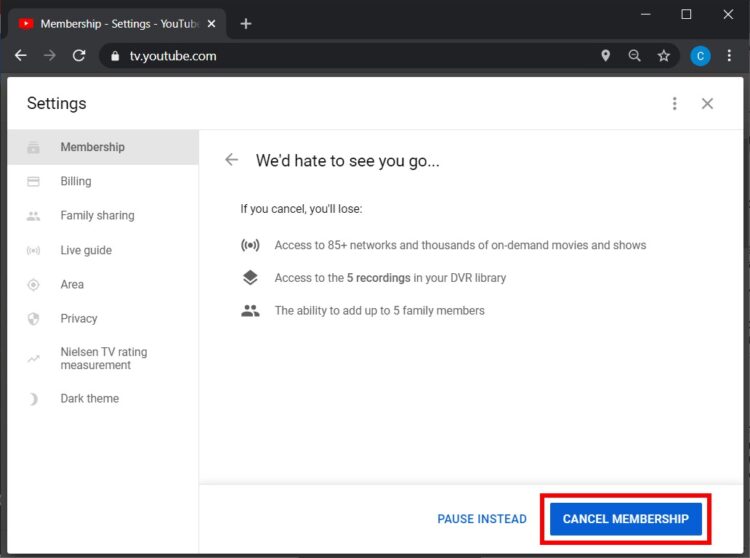Click the Settings dialog title
The height and width of the screenshot is (558, 750).
56,103
